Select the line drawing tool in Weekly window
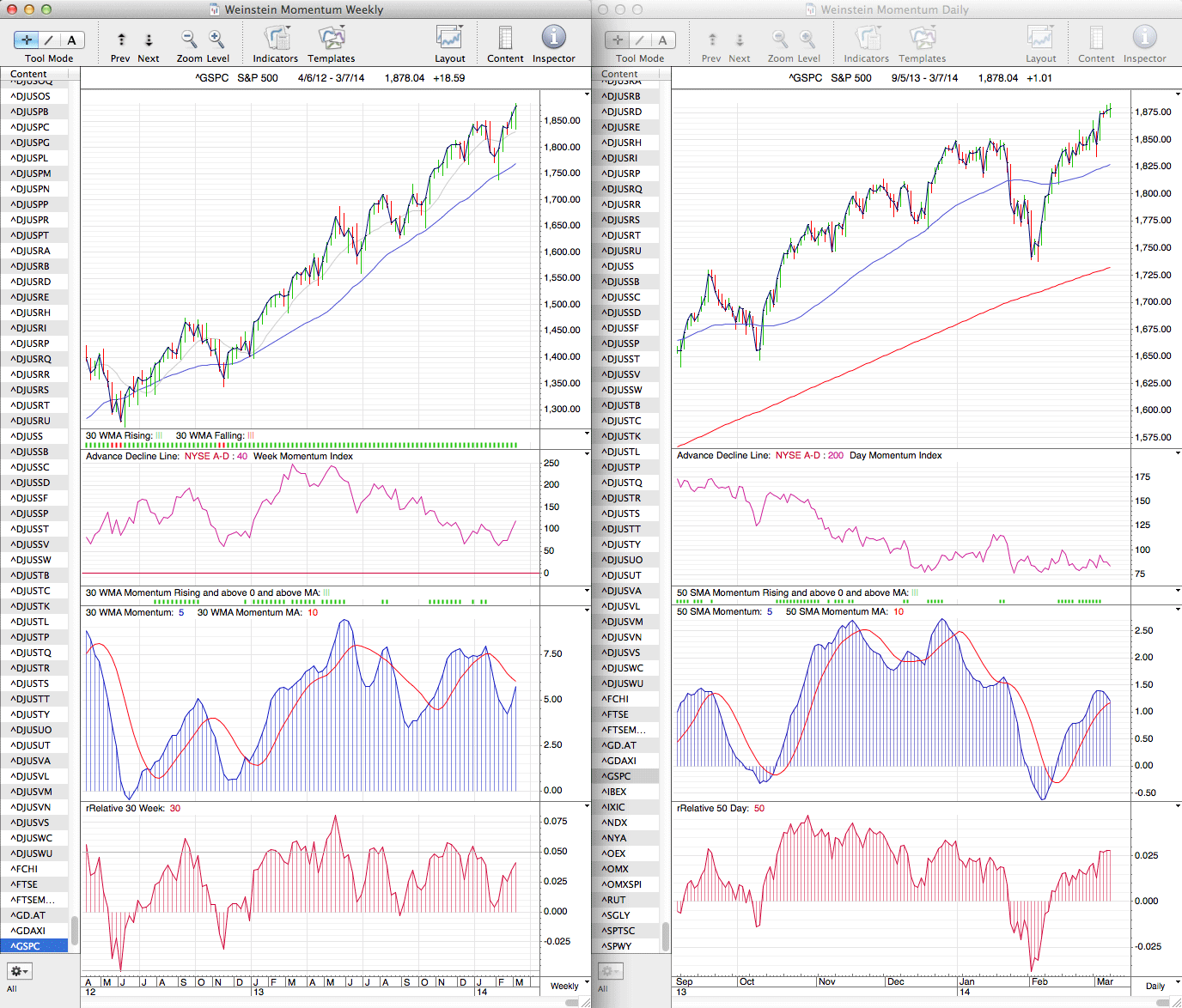This screenshot has width=1182, height=1008. point(49,40)
